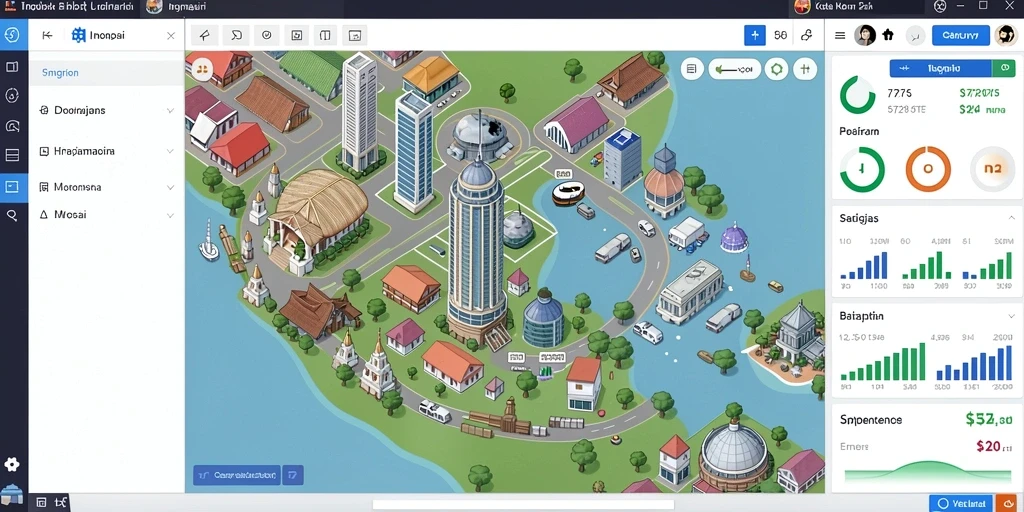Select the green circular refresh icon on map
The width and height of the screenshot is (1024, 512).
pyautogui.click(x=776, y=69)
